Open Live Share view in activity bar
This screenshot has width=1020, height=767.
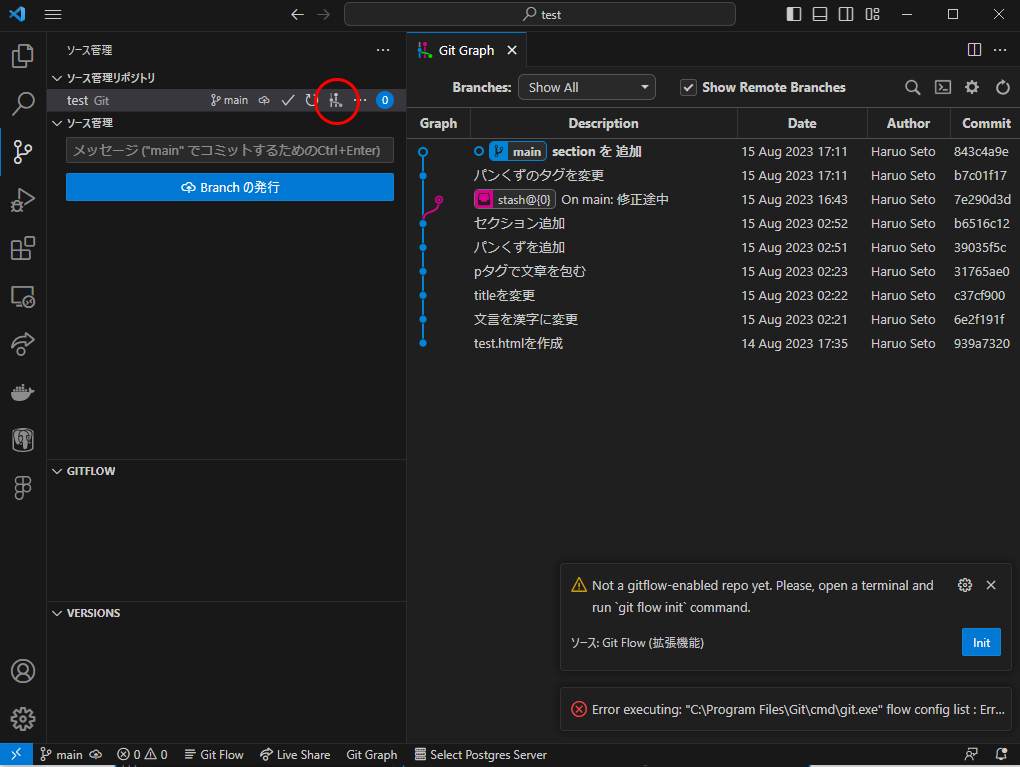(23, 344)
